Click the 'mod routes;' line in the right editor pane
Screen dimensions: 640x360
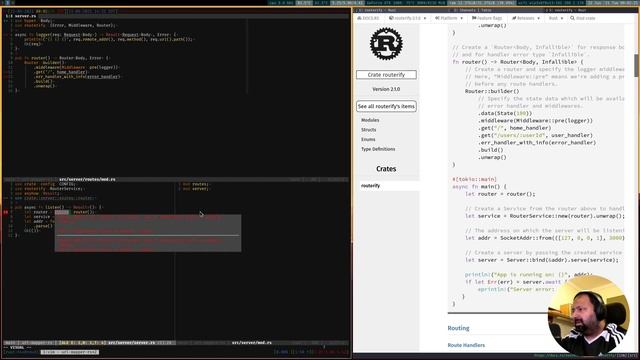[195, 184]
